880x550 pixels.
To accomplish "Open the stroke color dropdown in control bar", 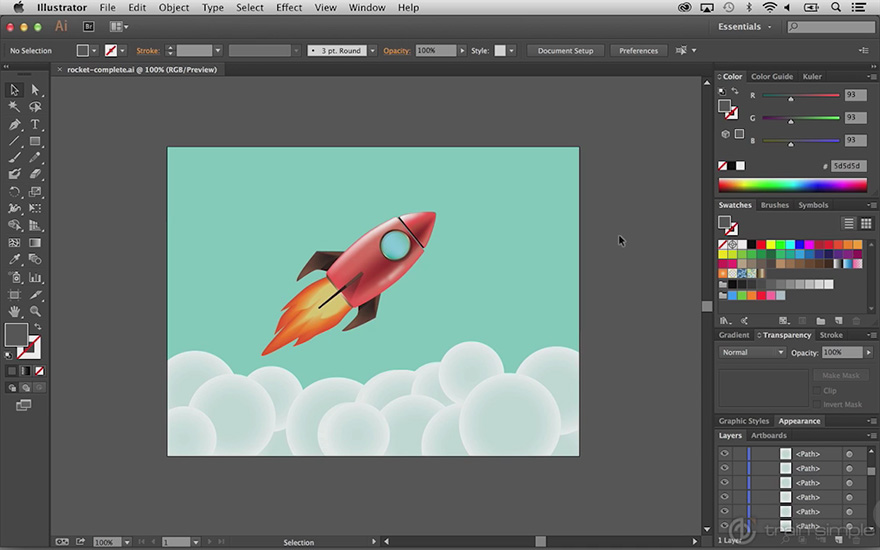I will [x=122, y=51].
